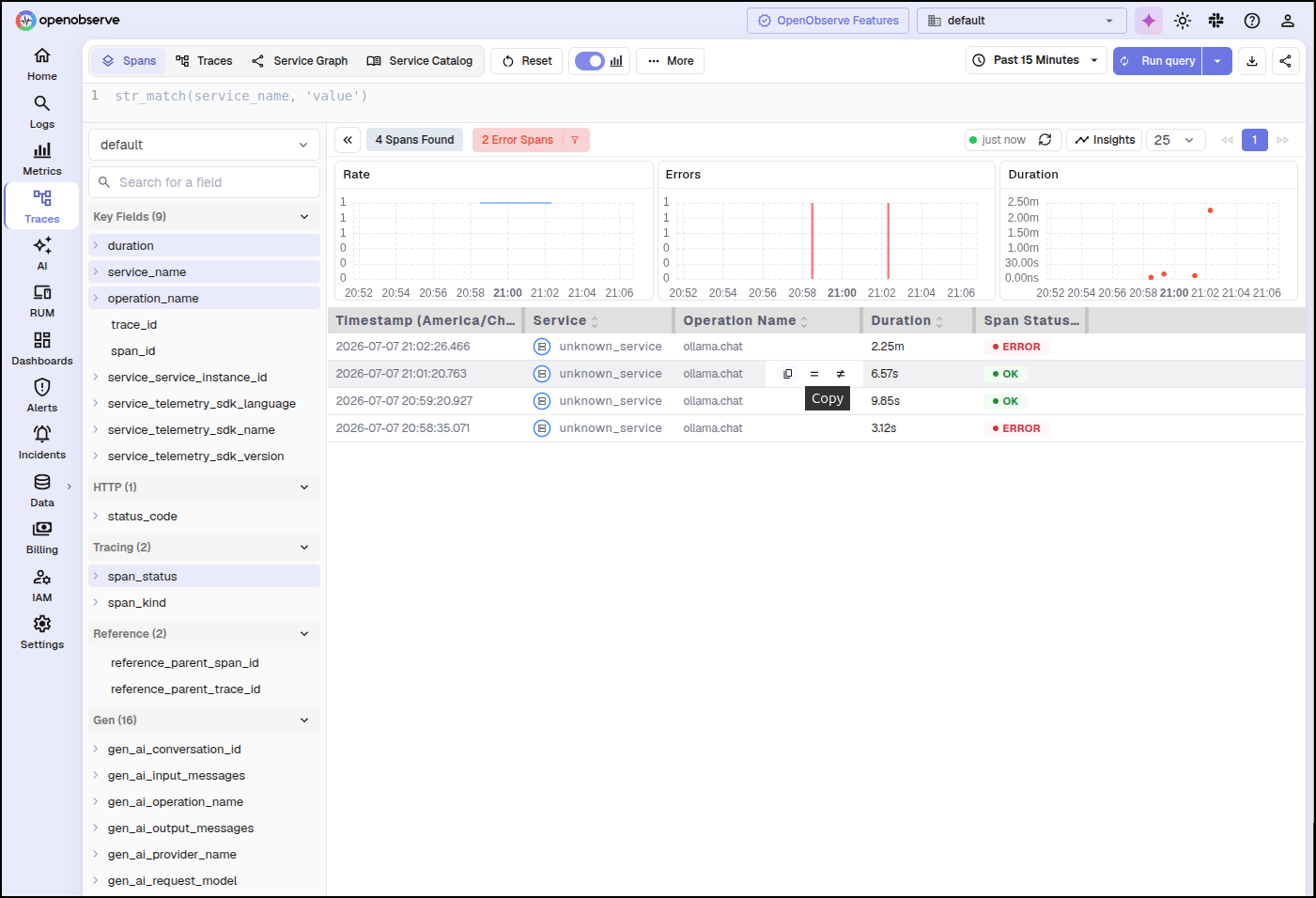Go to Billing in the sidebar
The width and height of the screenshot is (1316, 898).
(x=41, y=537)
